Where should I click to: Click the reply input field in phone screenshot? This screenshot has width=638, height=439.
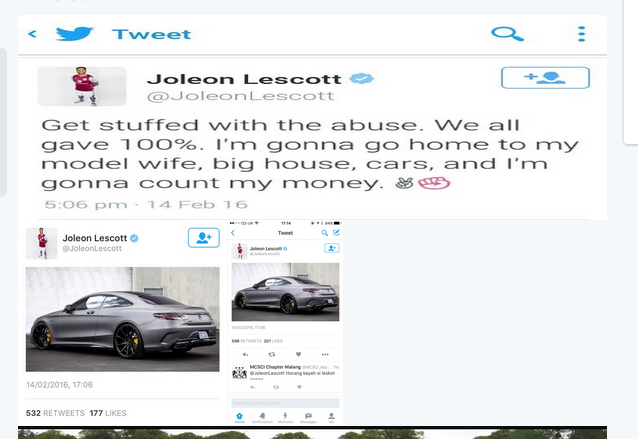point(285,403)
